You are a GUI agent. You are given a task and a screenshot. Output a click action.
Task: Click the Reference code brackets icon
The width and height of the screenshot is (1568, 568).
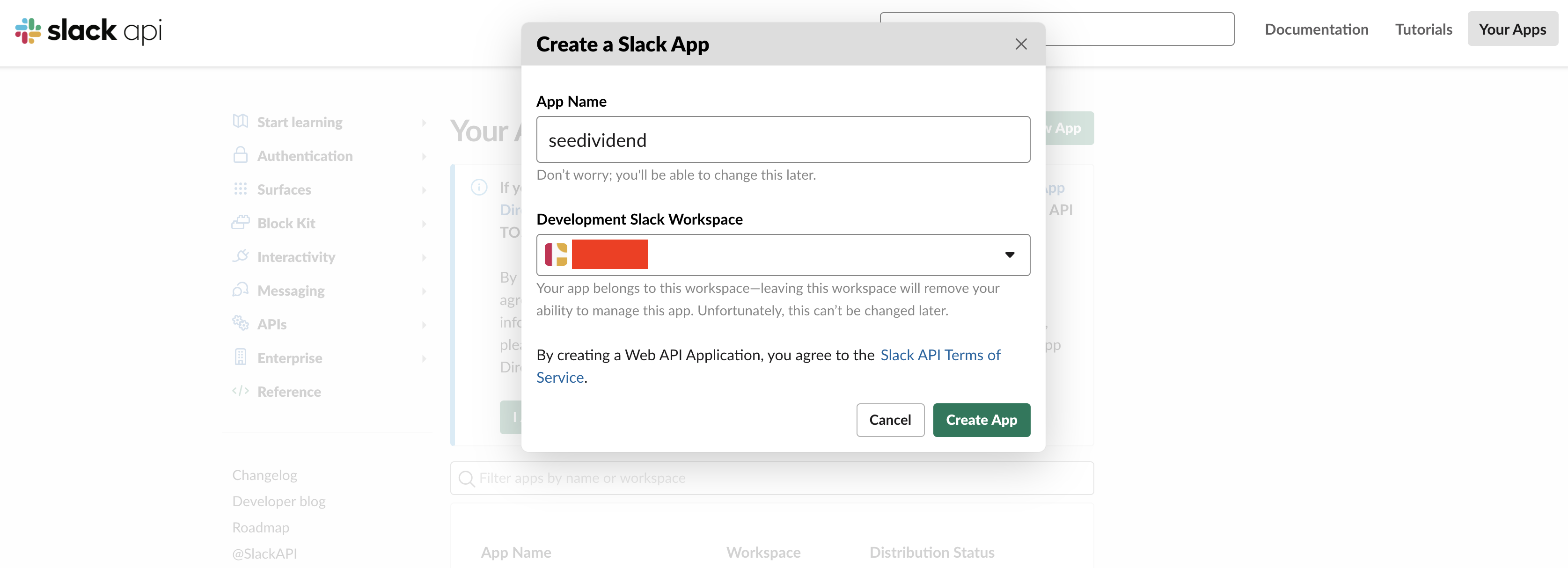(241, 391)
